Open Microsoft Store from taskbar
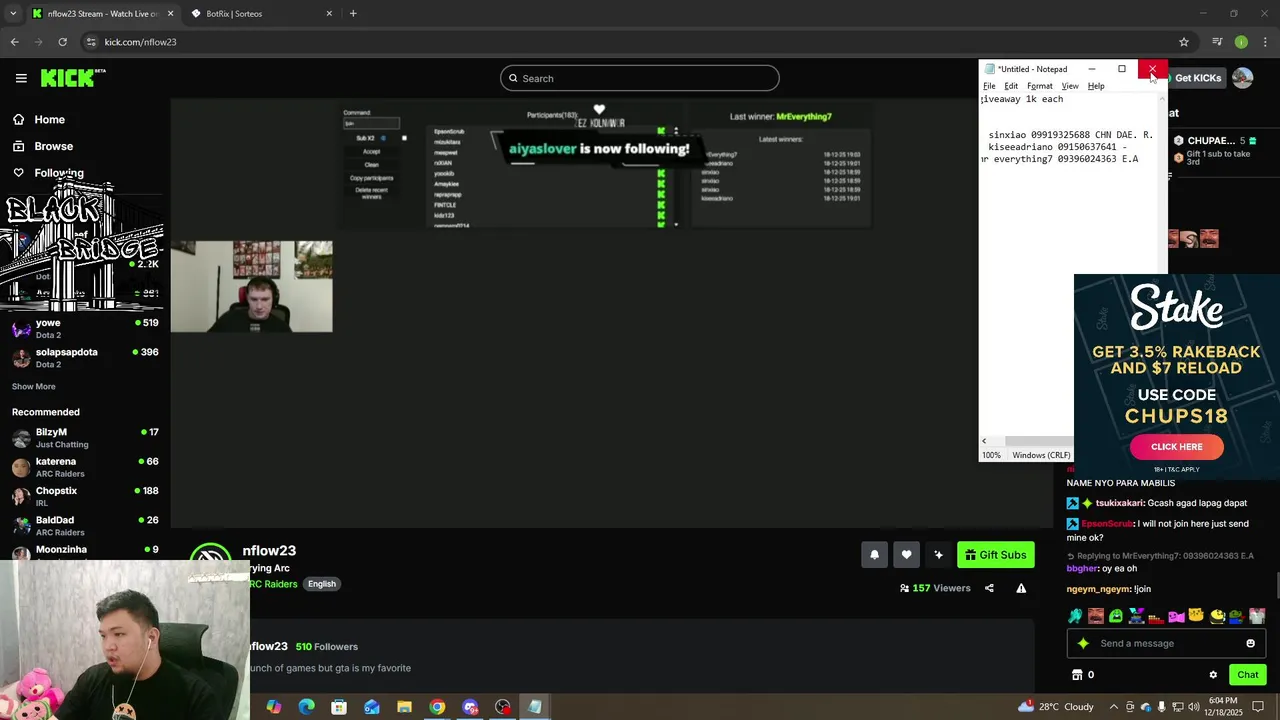1280x720 pixels. point(339,707)
